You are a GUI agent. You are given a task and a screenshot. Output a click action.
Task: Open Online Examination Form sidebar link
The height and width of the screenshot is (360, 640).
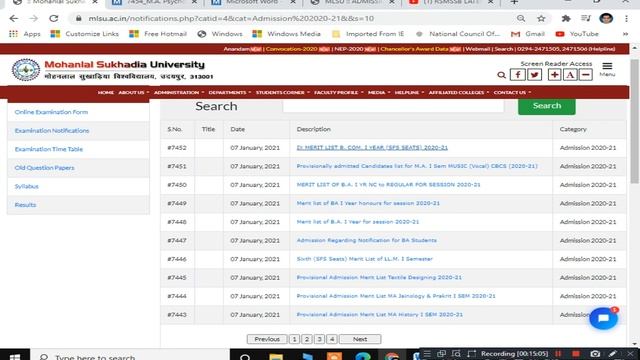point(51,112)
